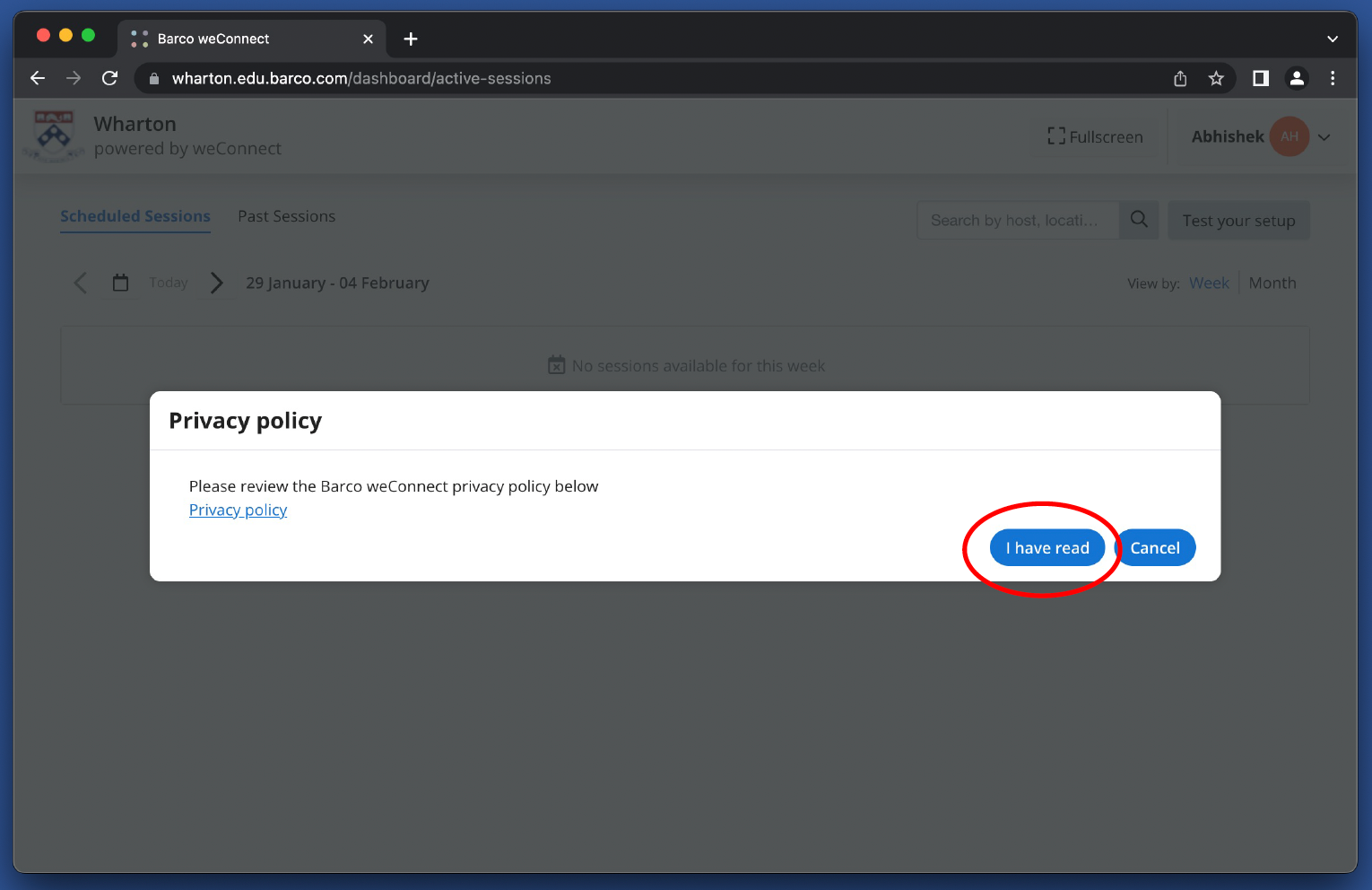
Task: Open the calendar date picker icon
Action: [120, 283]
